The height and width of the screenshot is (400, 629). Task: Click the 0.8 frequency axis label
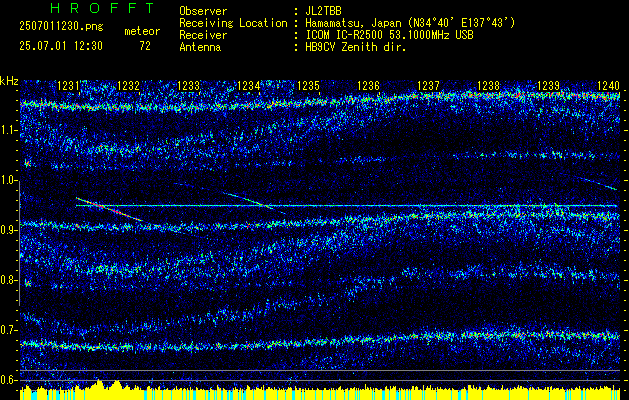[9, 280]
